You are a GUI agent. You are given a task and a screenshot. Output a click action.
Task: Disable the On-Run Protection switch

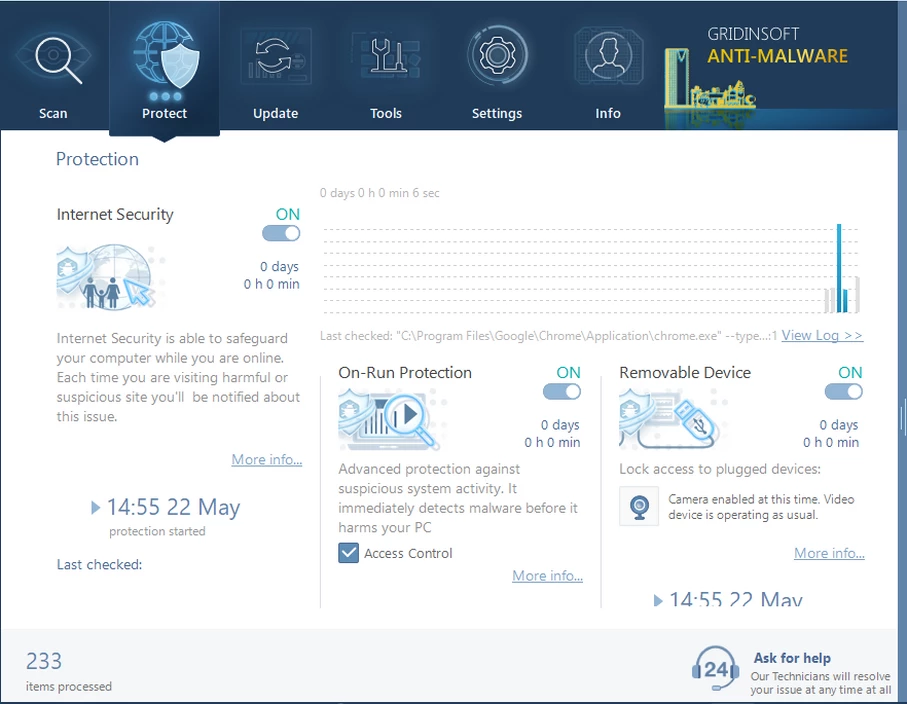pyautogui.click(x=561, y=391)
